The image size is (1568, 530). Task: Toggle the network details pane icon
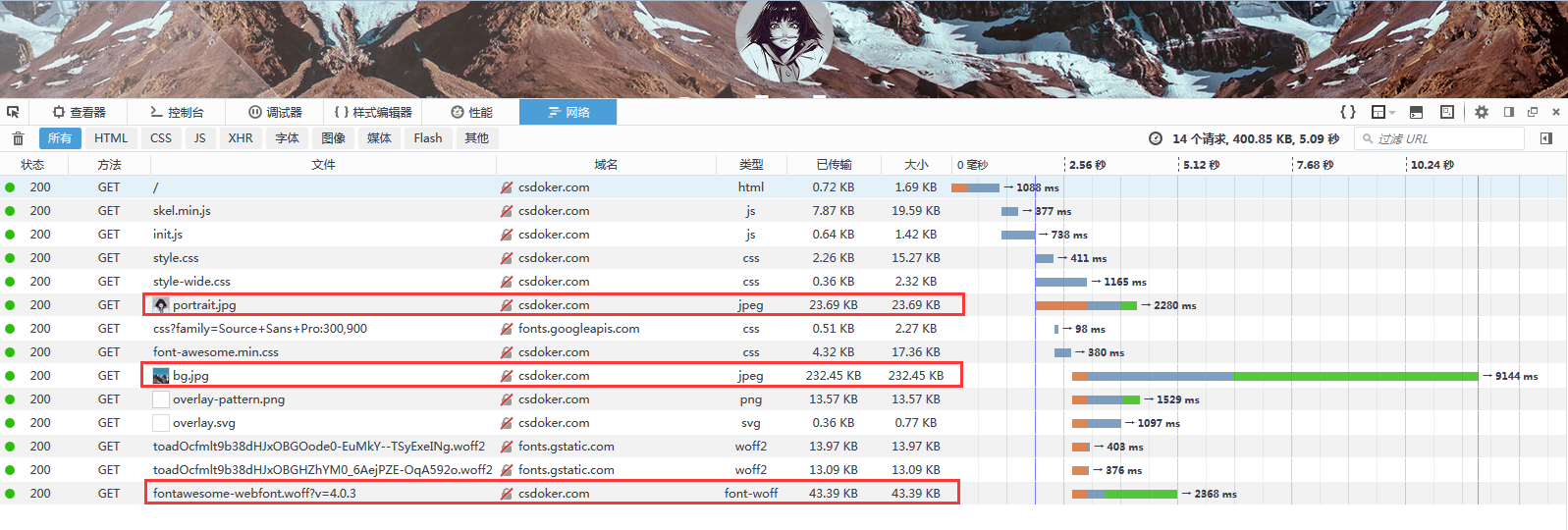coord(1546,138)
